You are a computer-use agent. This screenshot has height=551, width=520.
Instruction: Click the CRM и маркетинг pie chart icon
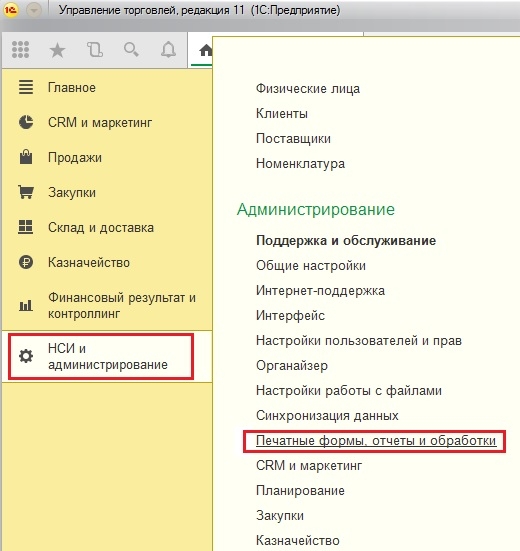point(26,122)
